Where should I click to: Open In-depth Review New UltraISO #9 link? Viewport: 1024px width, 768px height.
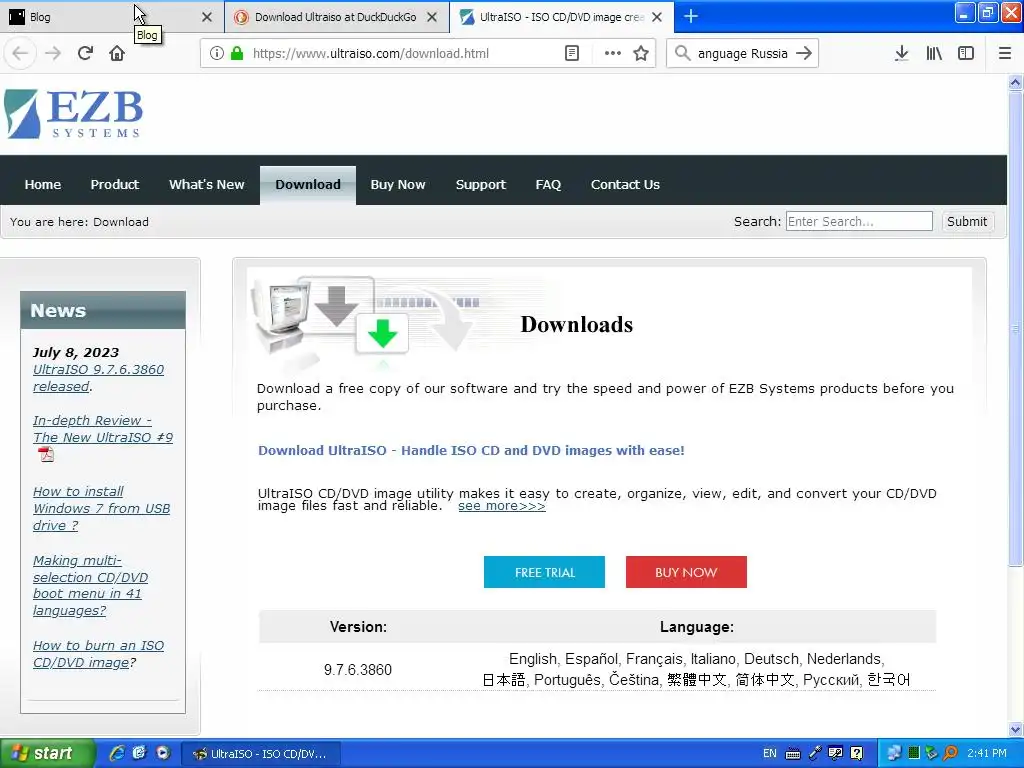pyautogui.click(x=103, y=429)
